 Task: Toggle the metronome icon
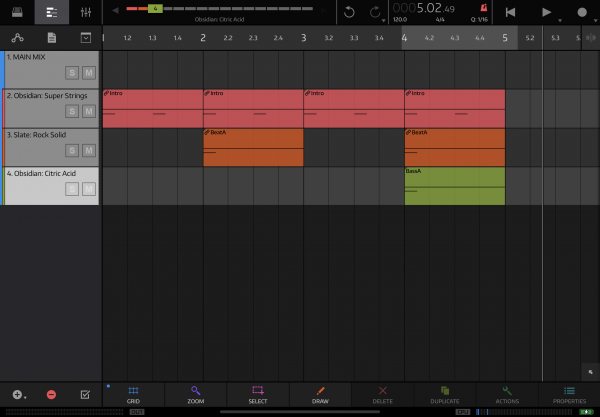click(484, 7)
